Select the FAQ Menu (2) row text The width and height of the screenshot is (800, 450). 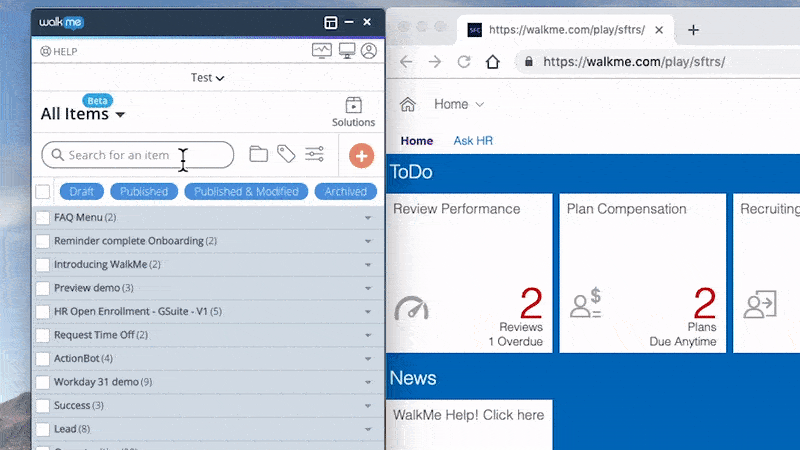pyautogui.click(x=85, y=217)
